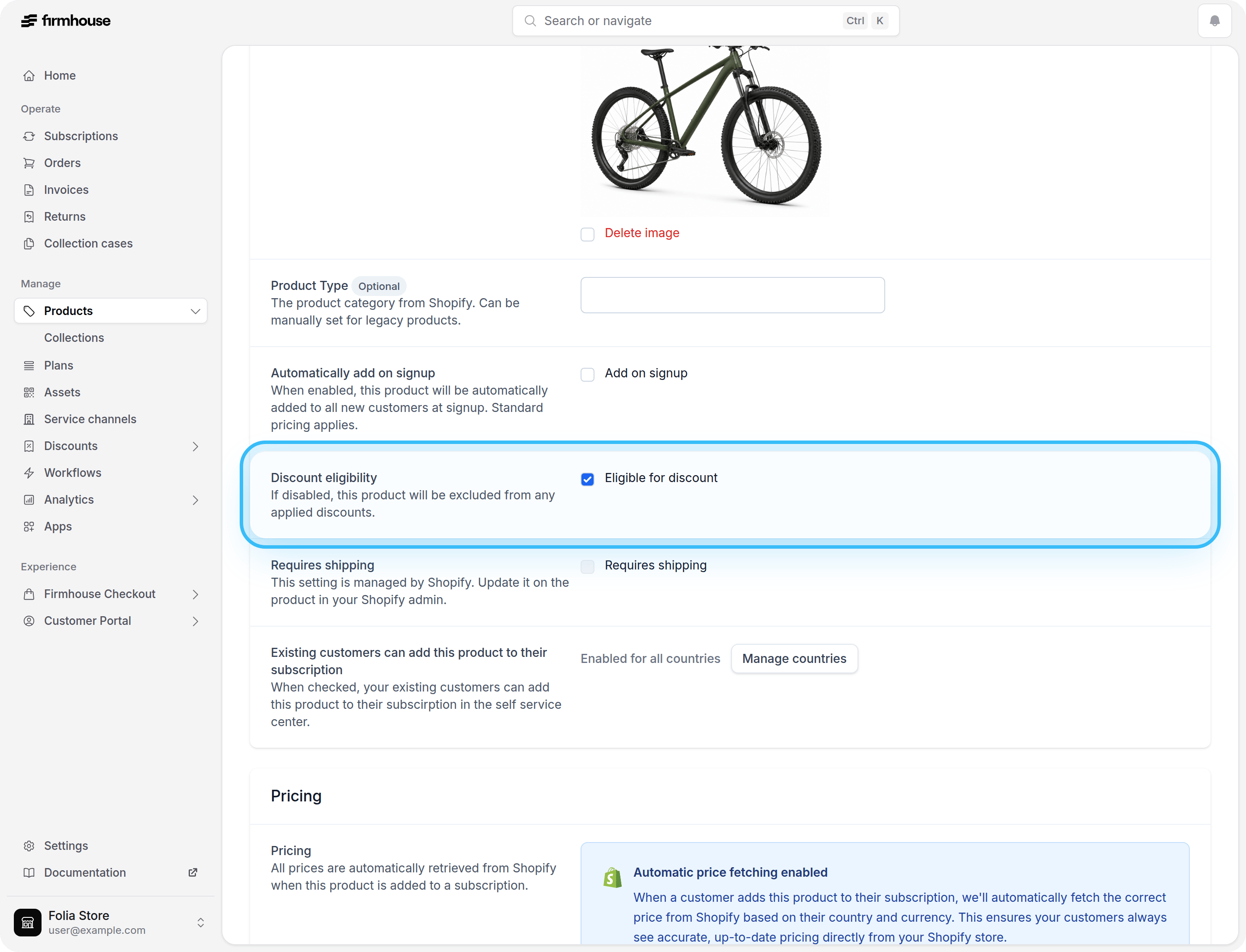
Task: Click the Firmhouse Checkout bag icon
Action: 29,594
